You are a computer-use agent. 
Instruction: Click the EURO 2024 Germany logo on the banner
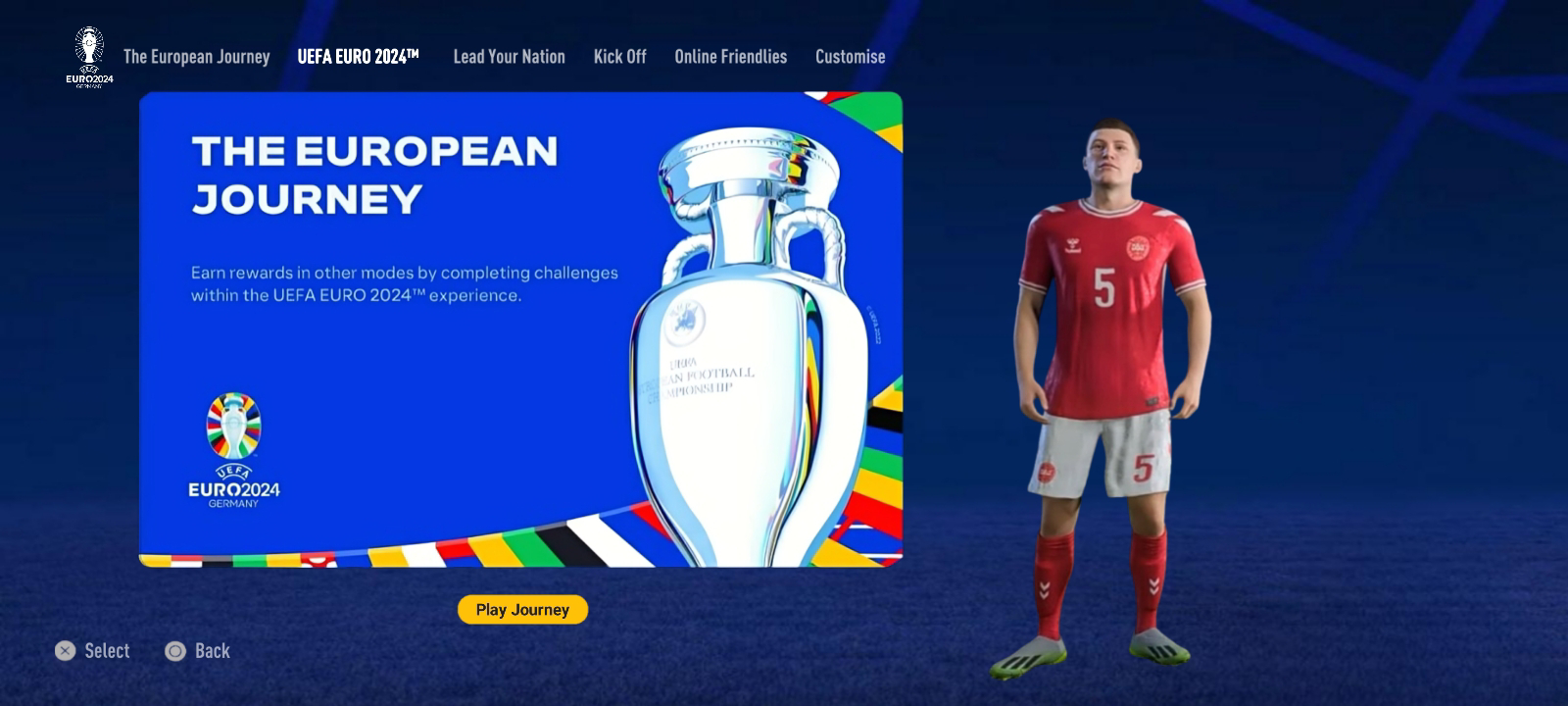[233, 450]
